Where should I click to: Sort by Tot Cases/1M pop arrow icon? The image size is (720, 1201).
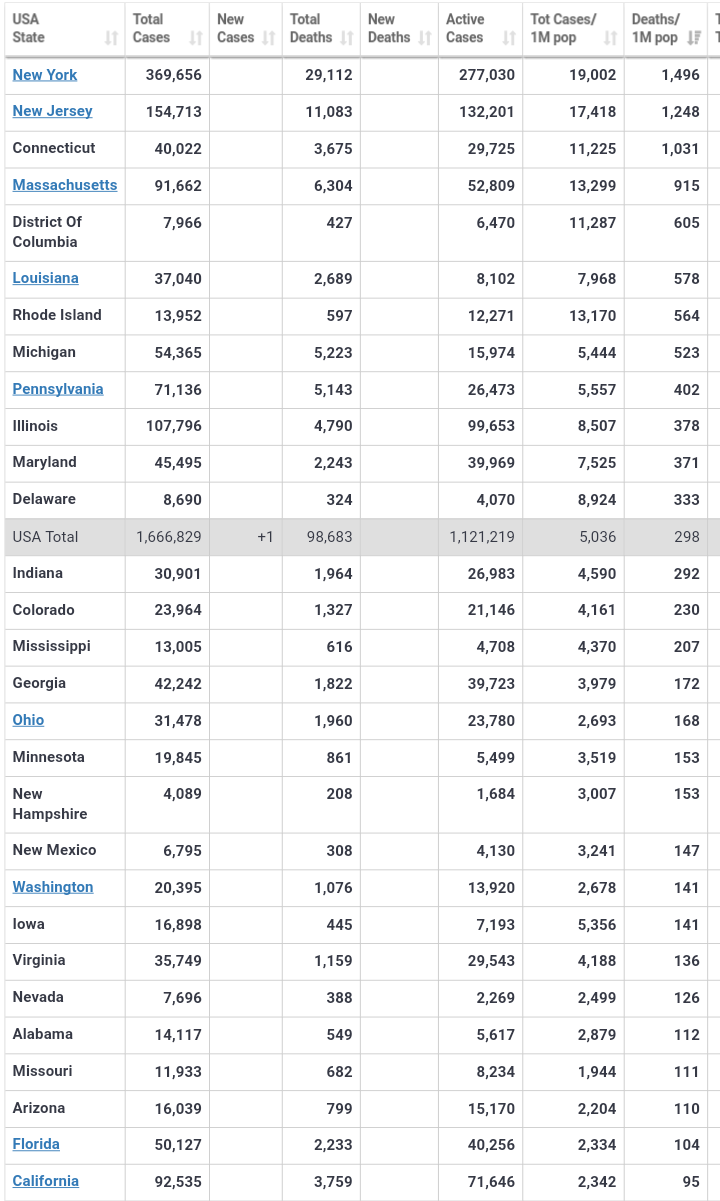point(611,38)
